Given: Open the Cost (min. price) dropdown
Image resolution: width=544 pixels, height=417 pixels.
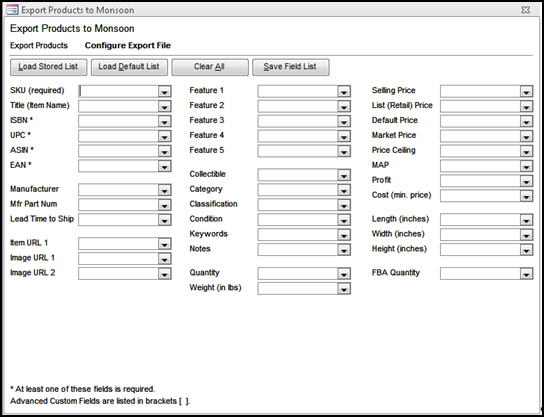Looking at the screenshot, I should pos(526,196).
